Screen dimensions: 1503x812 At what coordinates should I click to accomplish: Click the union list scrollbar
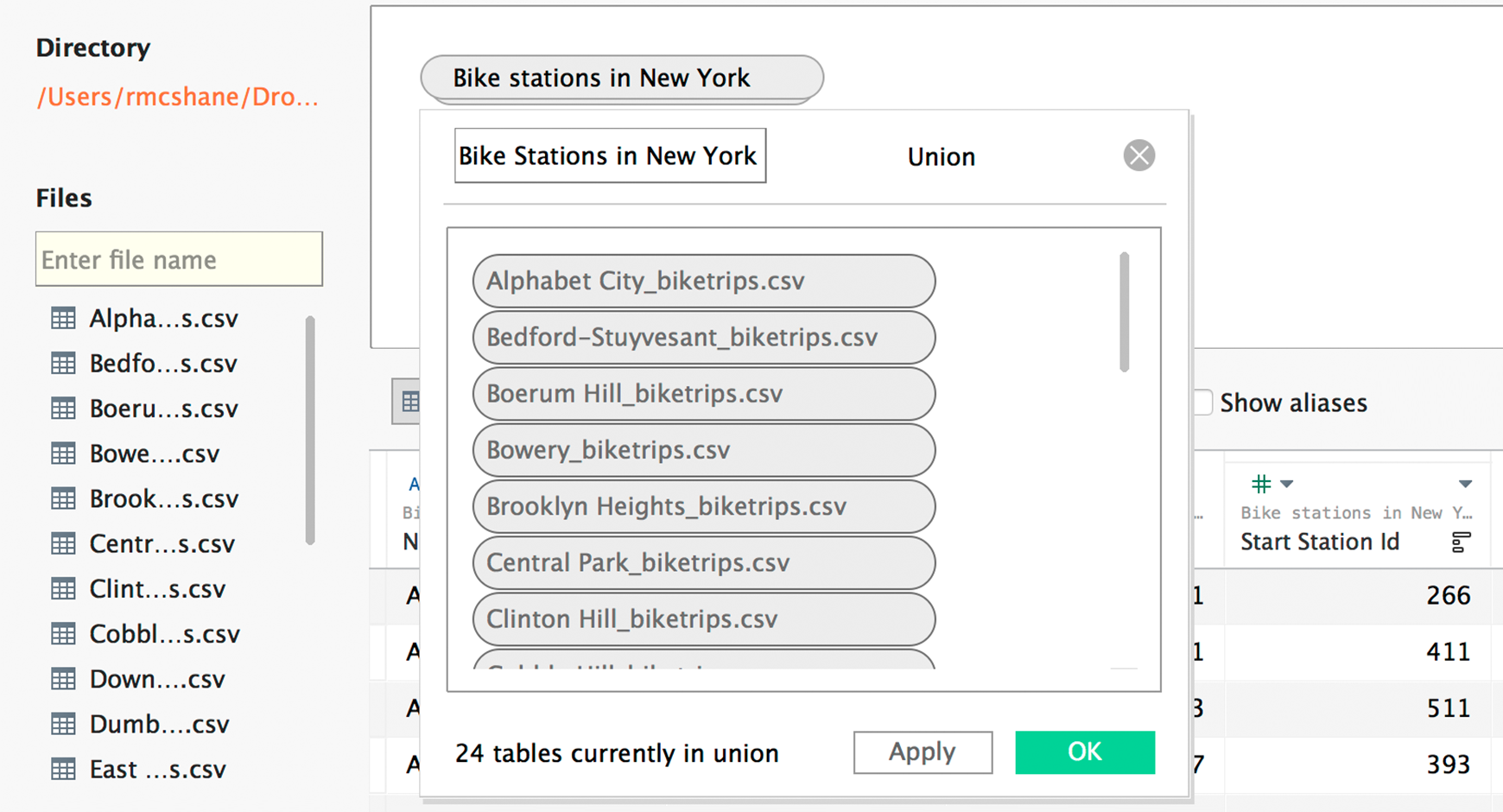click(x=1124, y=313)
